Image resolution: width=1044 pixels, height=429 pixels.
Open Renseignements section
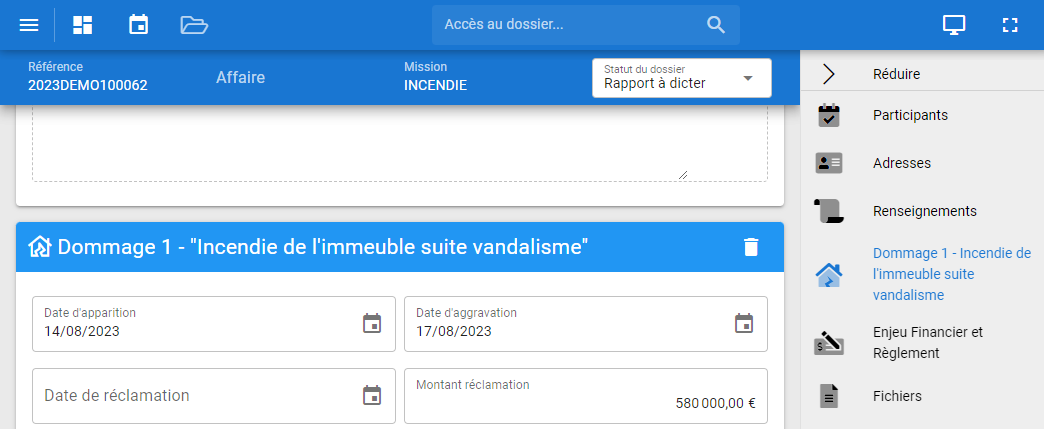coord(924,211)
